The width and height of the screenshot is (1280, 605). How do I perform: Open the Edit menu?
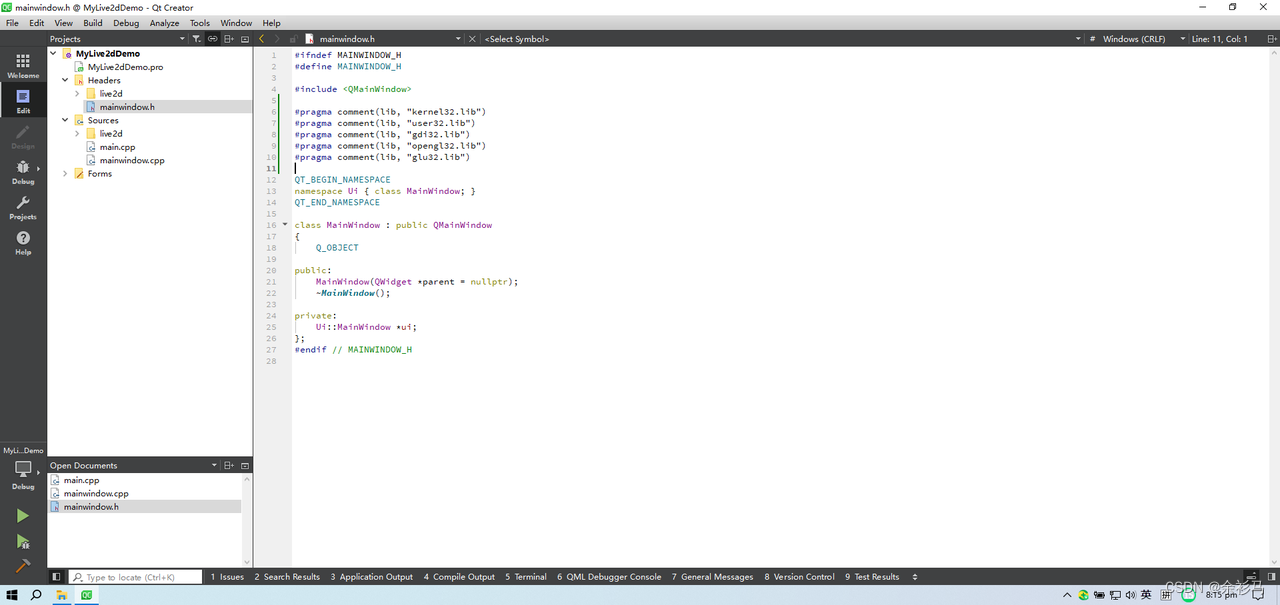point(37,23)
